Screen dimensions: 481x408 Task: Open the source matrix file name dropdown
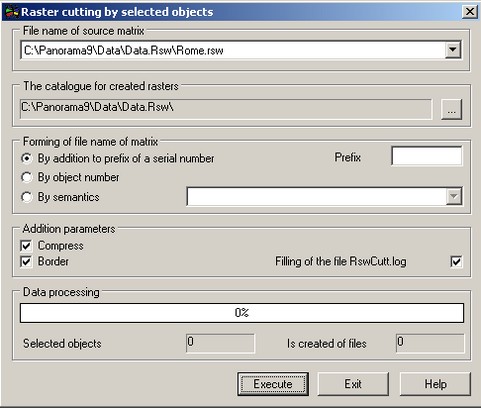(x=453, y=50)
